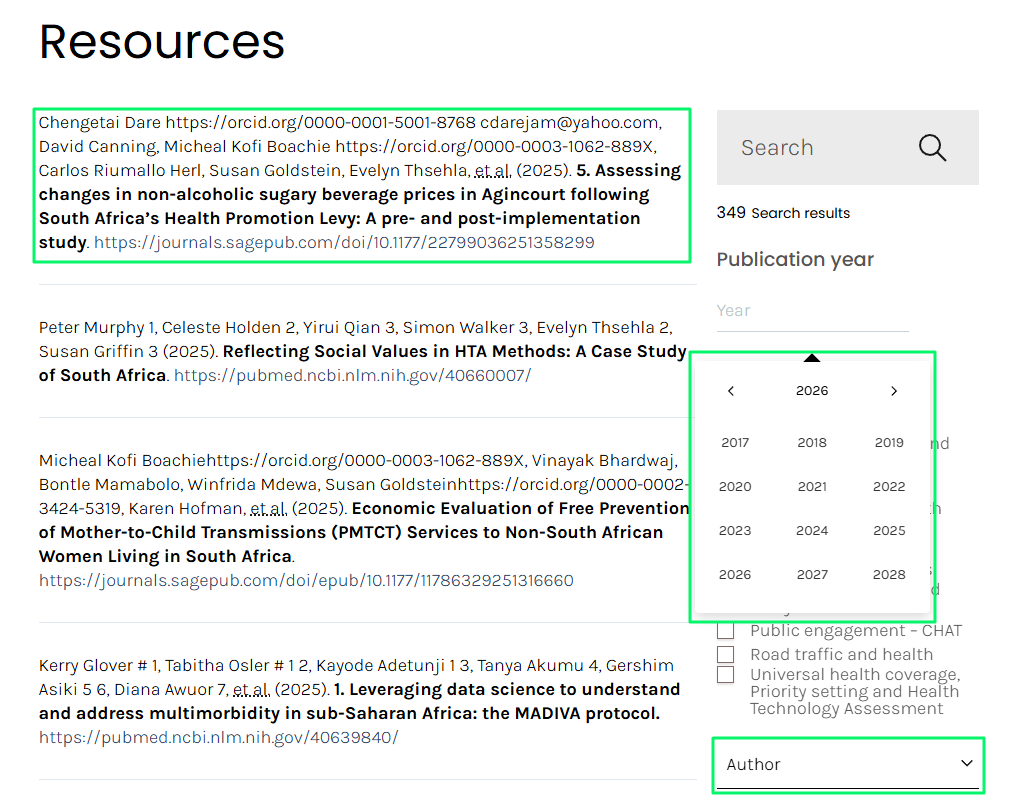Select year 2019 in the picker
Screen dimensions: 1012x802
coord(889,443)
